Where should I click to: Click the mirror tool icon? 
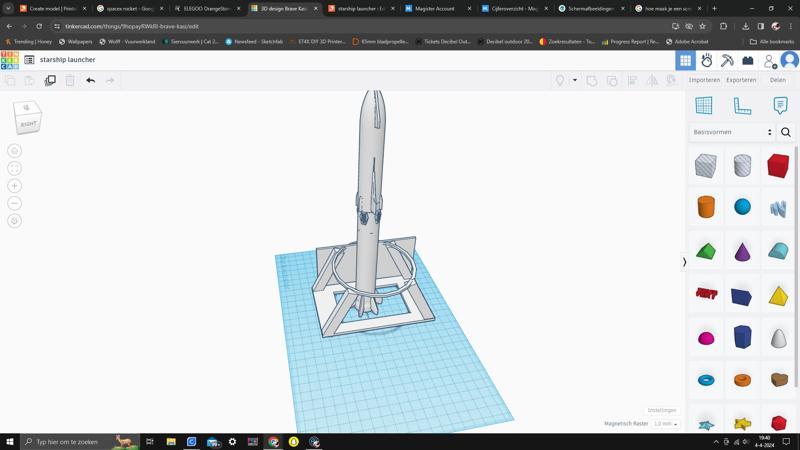tap(652, 81)
